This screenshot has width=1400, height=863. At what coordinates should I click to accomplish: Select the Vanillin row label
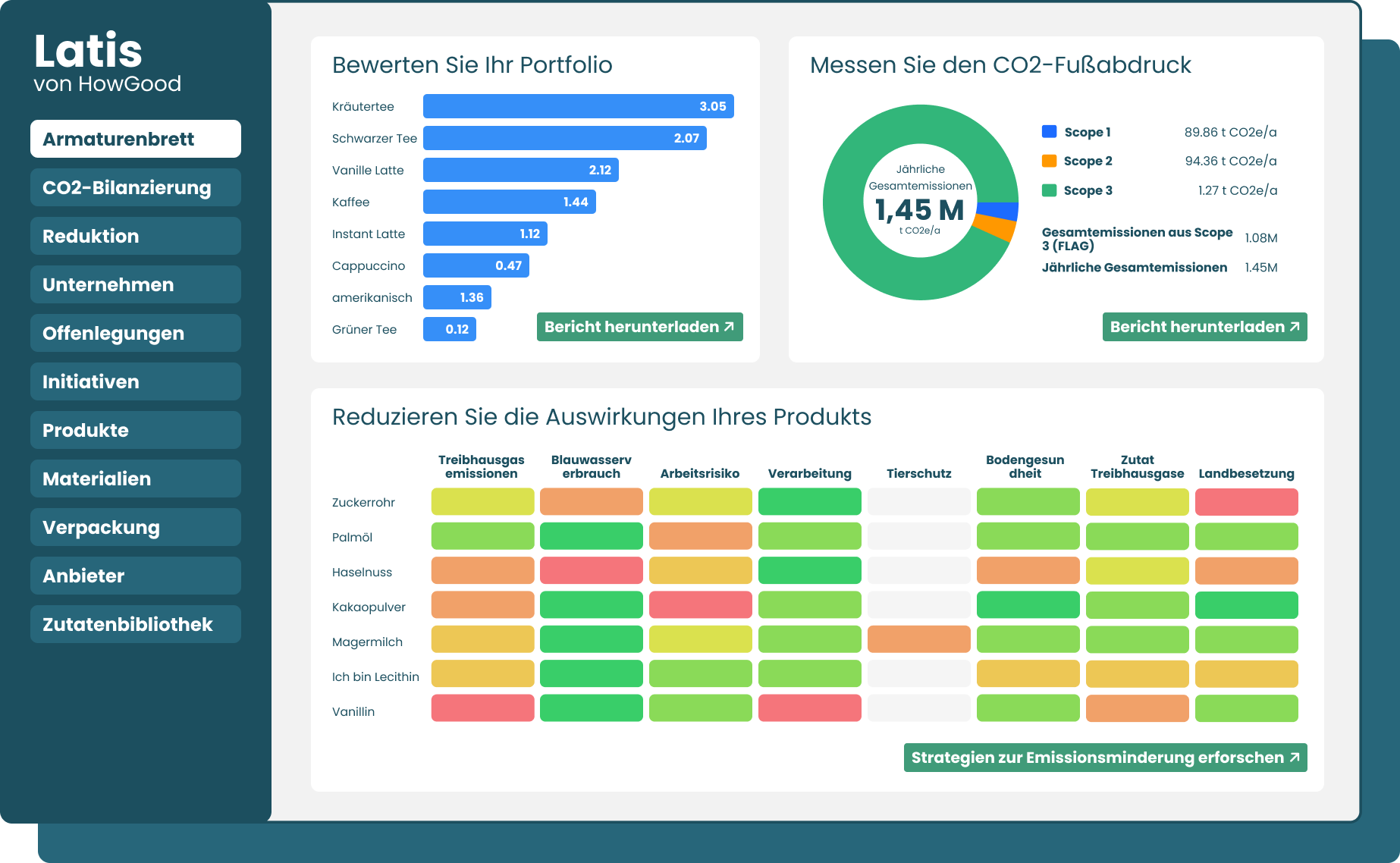[x=353, y=711]
